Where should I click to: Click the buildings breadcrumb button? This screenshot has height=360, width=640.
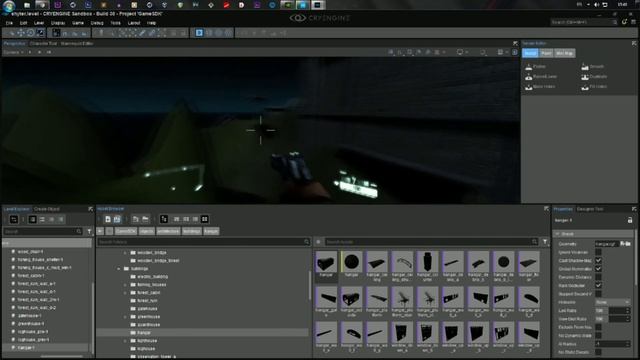191,231
